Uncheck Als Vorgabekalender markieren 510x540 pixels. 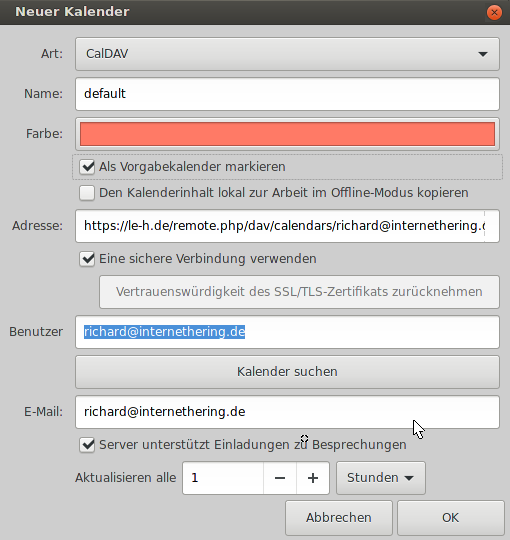[x=87, y=167]
